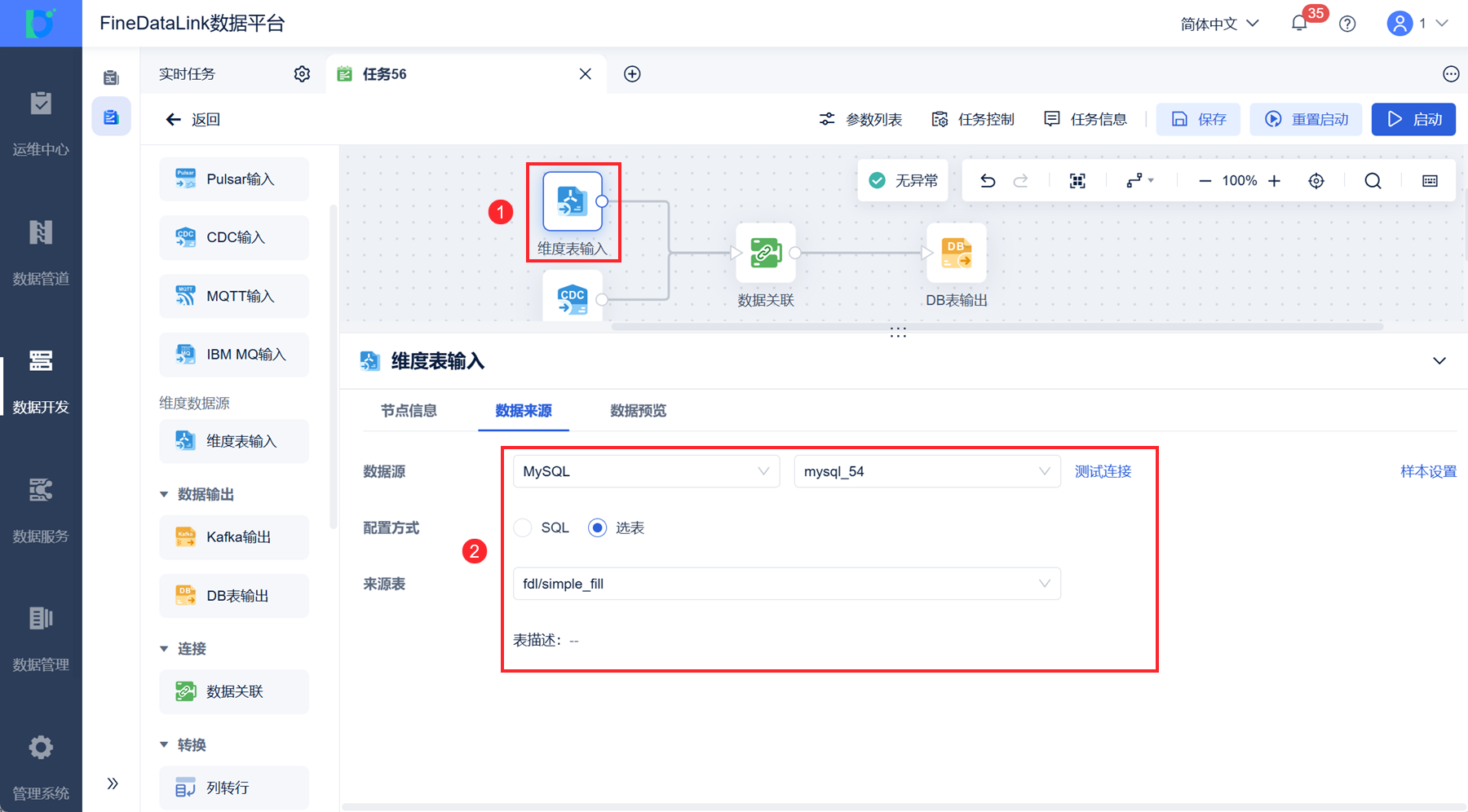
Task: Collapse the 连接 group
Action: pyautogui.click(x=164, y=649)
